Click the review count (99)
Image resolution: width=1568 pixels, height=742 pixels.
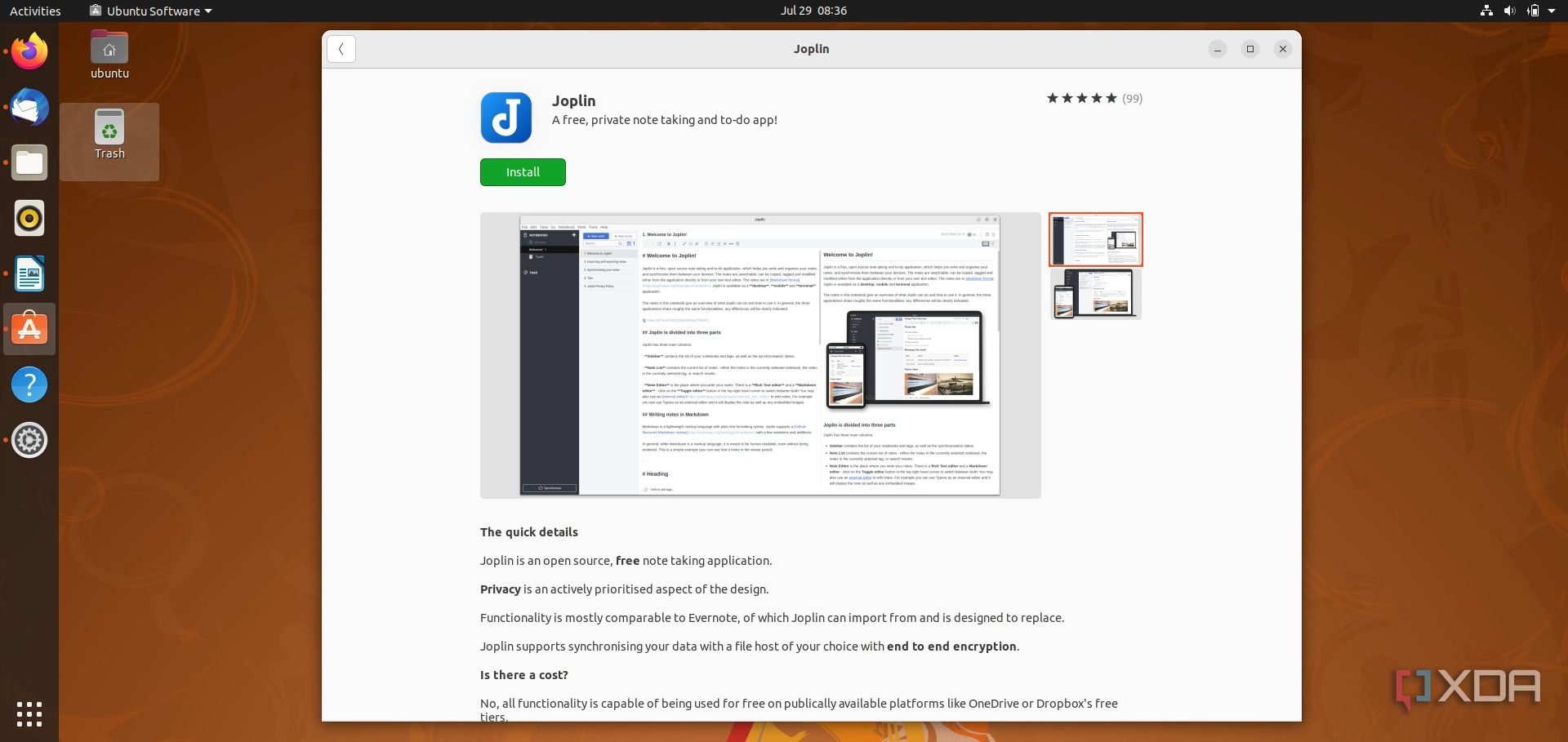tap(1133, 99)
